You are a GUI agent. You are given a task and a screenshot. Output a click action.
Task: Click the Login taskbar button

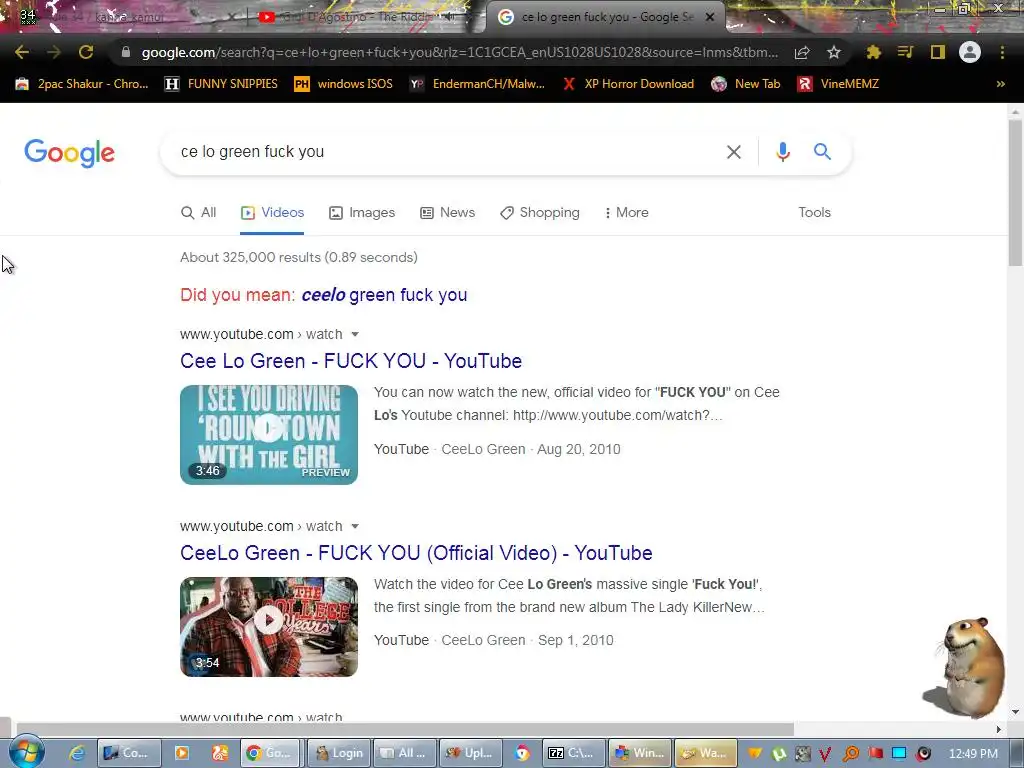pyautogui.click(x=340, y=753)
